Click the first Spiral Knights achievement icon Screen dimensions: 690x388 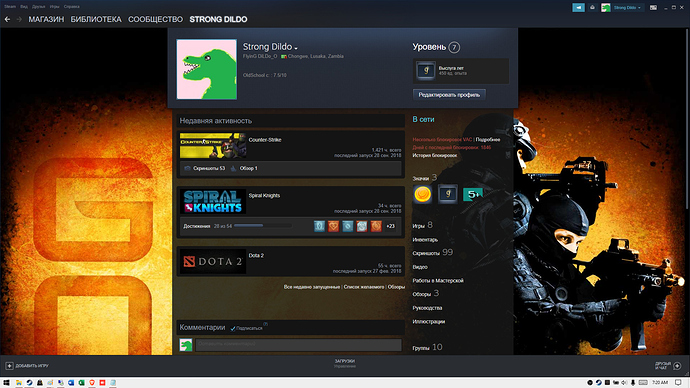pos(319,226)
